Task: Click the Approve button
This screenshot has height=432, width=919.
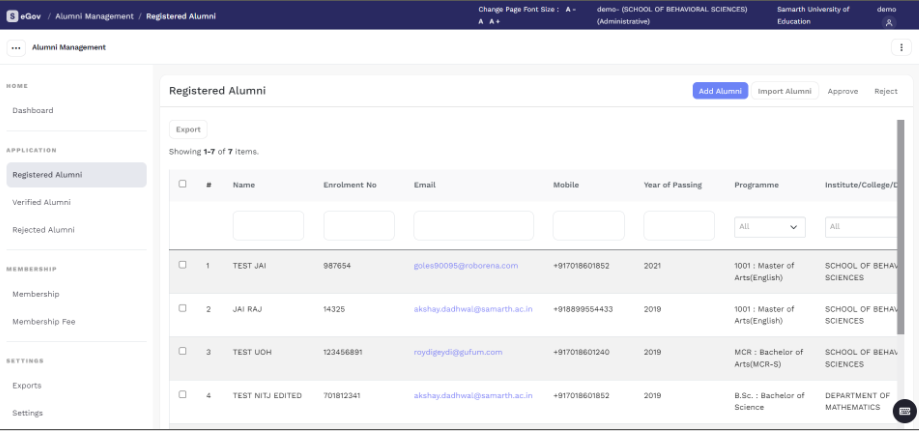Action: (x=843, y=91)
